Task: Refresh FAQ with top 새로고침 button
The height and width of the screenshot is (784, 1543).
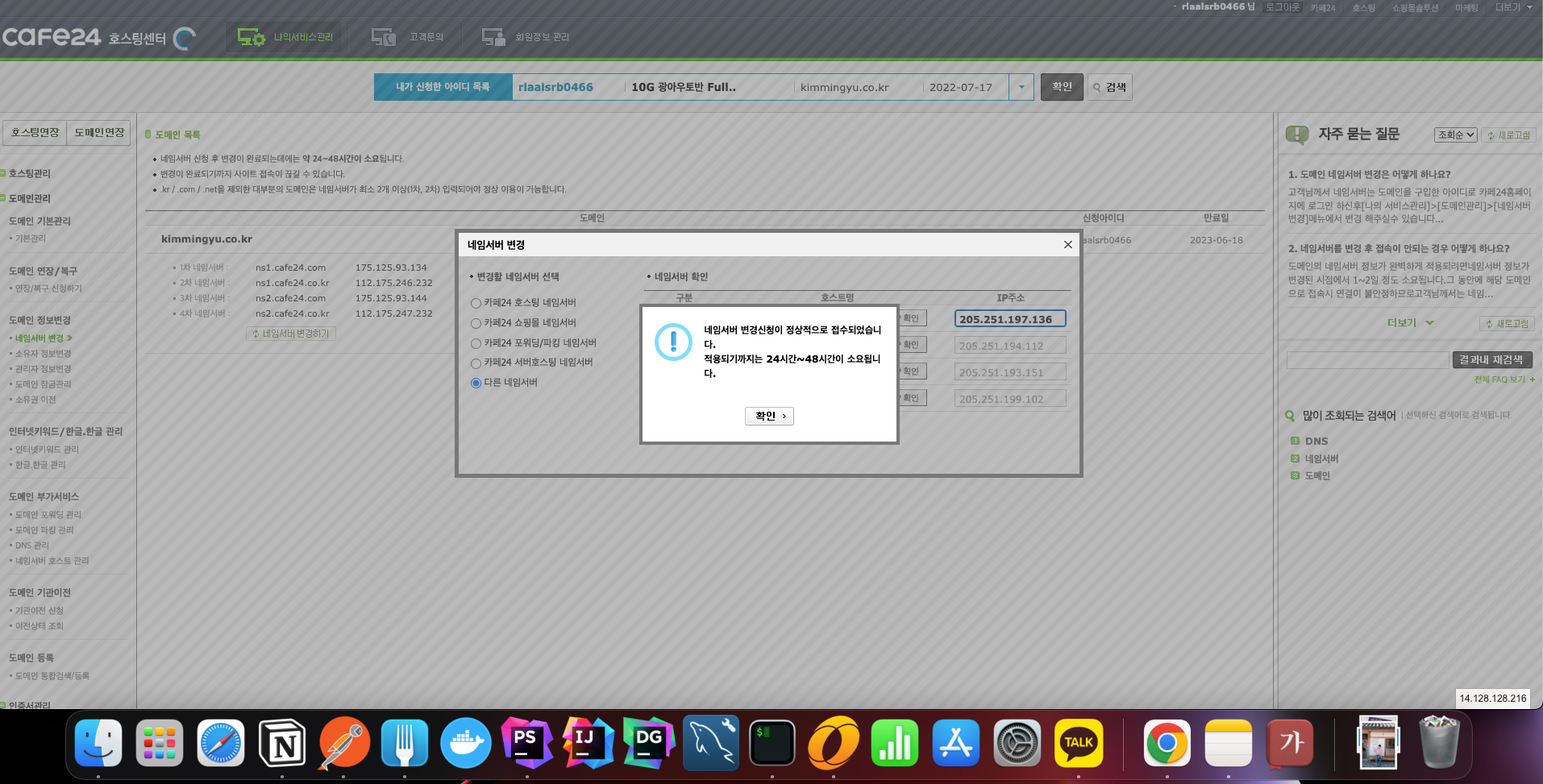Action: [1508, 135]
